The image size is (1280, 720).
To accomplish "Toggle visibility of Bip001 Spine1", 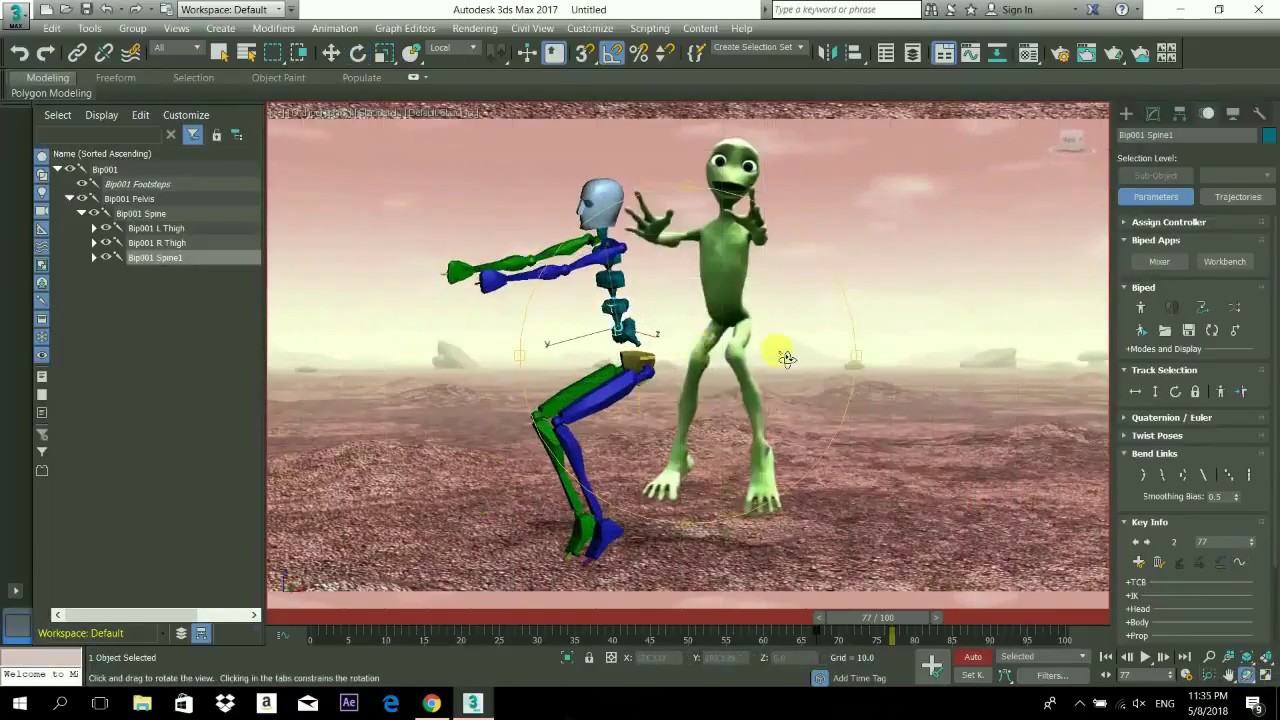I will pyautogui.click(x=106, y=258).
